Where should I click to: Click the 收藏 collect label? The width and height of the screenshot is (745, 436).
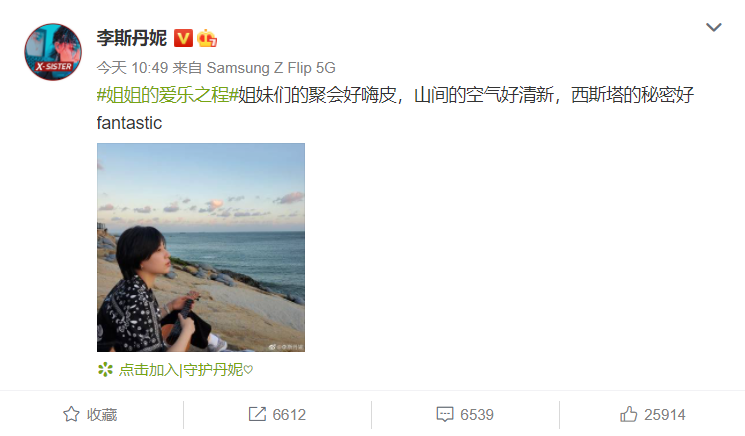click(102, 415)
